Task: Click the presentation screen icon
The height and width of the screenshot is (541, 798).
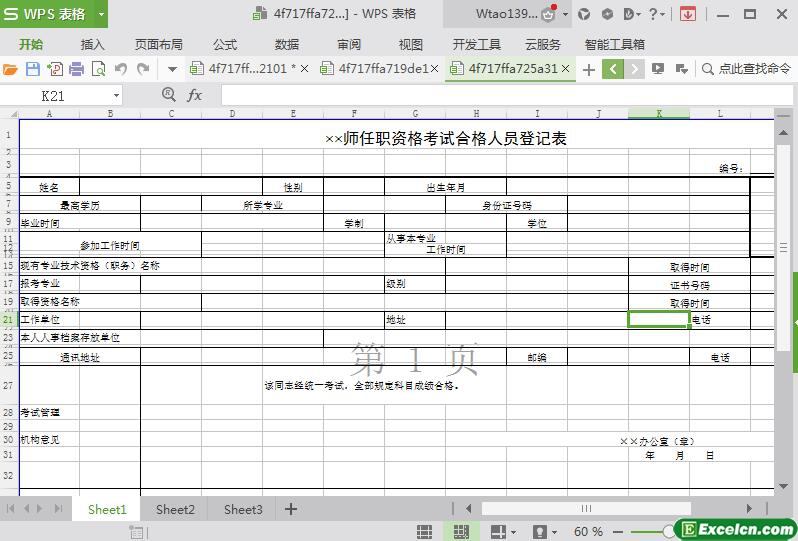Action: coord(658,69)
